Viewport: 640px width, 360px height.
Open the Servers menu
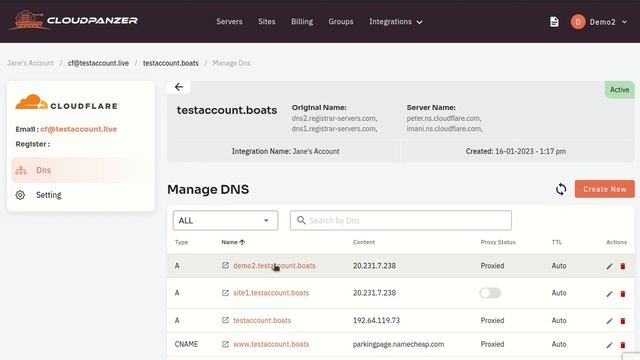pos(229,22)
